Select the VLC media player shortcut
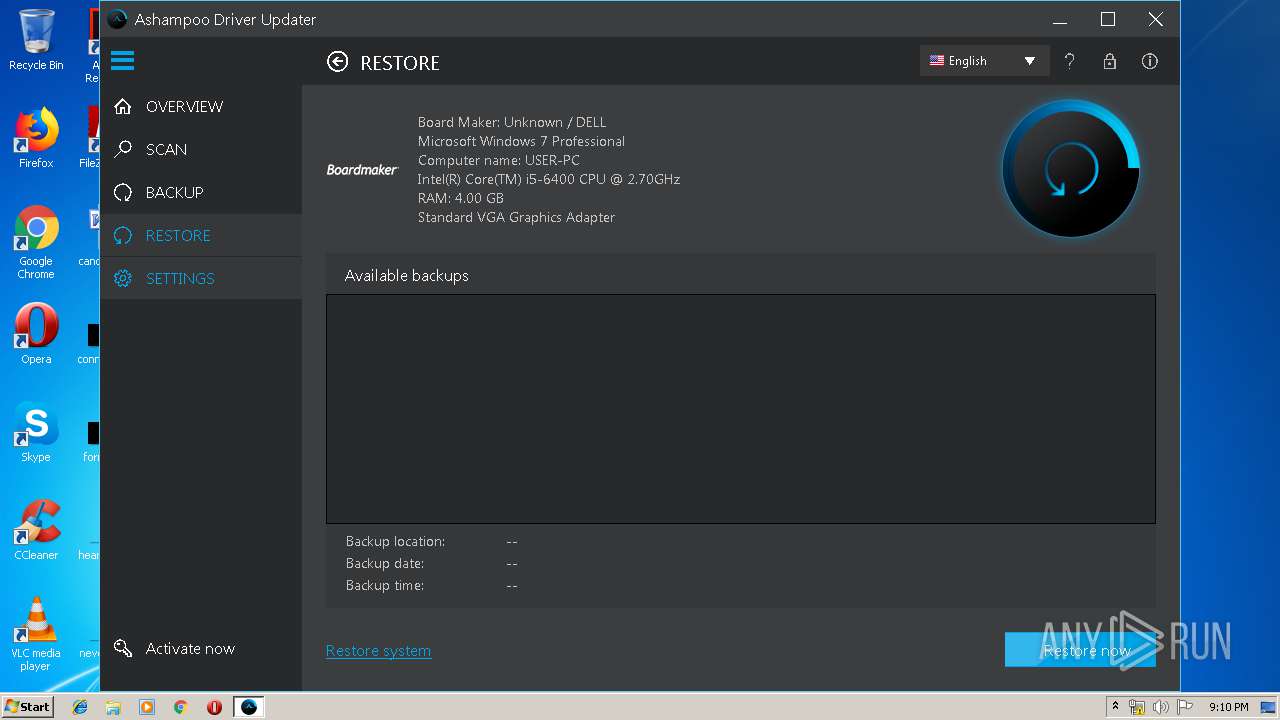The image size is (1280, 720). [36, 634]
